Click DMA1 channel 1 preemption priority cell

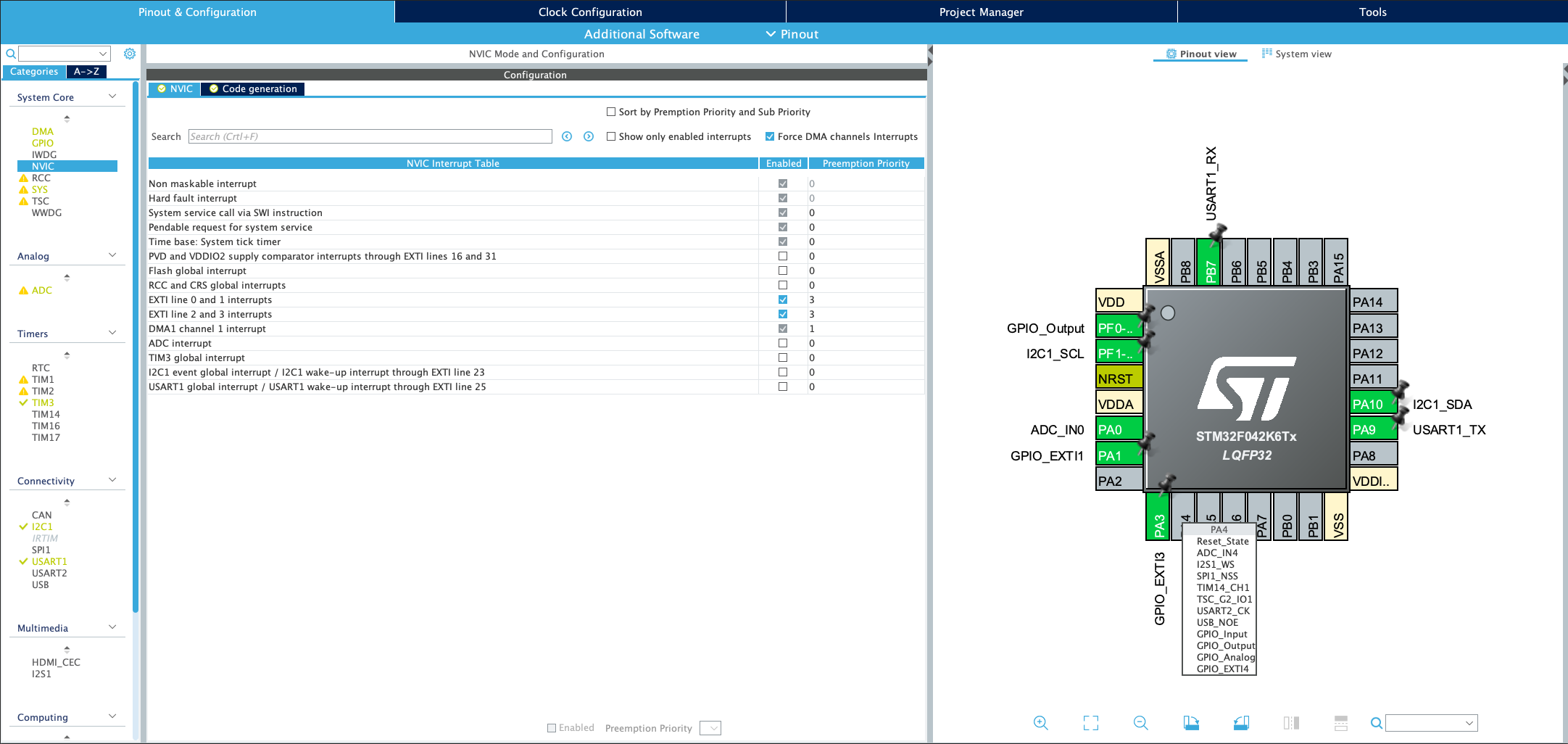pos(866,328)
